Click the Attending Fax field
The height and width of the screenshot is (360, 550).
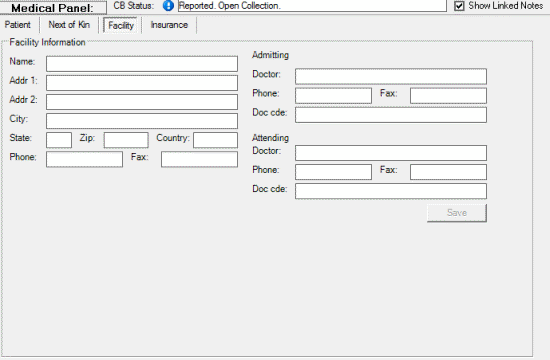pyautogui.click(x=448, y=172)
